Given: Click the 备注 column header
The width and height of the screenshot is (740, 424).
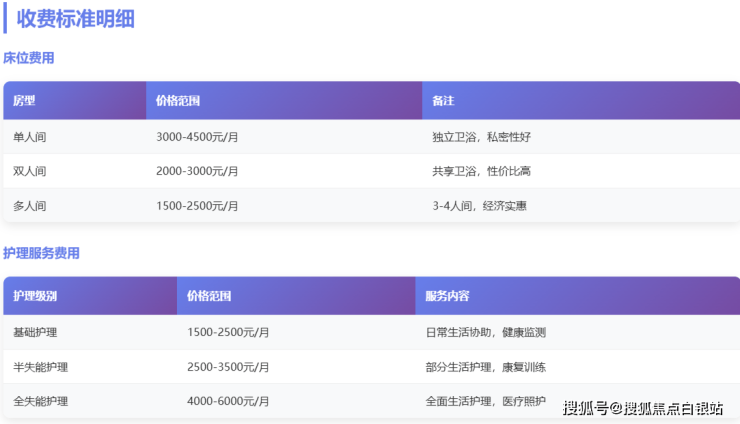Looking at the screenshot, I should 444,101.
